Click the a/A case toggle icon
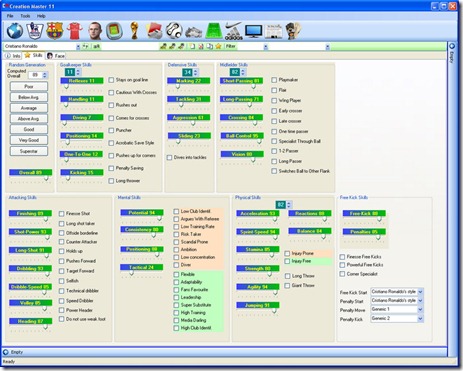The width and height of the screenshot is (463, 371). point(96,46)
